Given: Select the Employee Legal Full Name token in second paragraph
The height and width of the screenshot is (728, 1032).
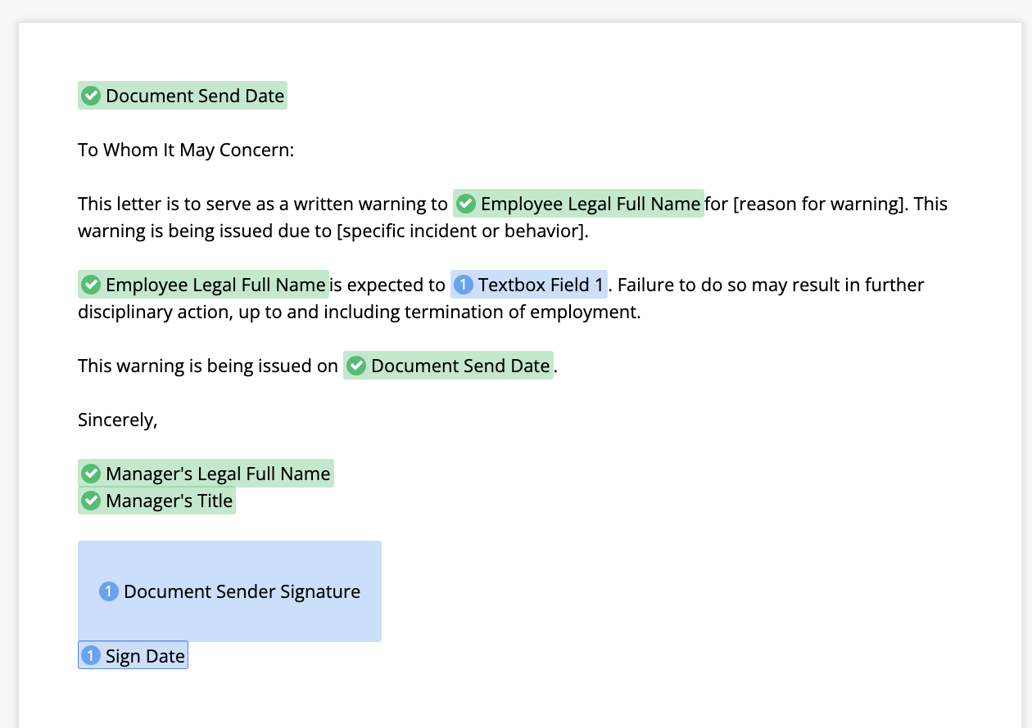Looking at the screenshot, I should pyautogui.click(x=203, y=284).
